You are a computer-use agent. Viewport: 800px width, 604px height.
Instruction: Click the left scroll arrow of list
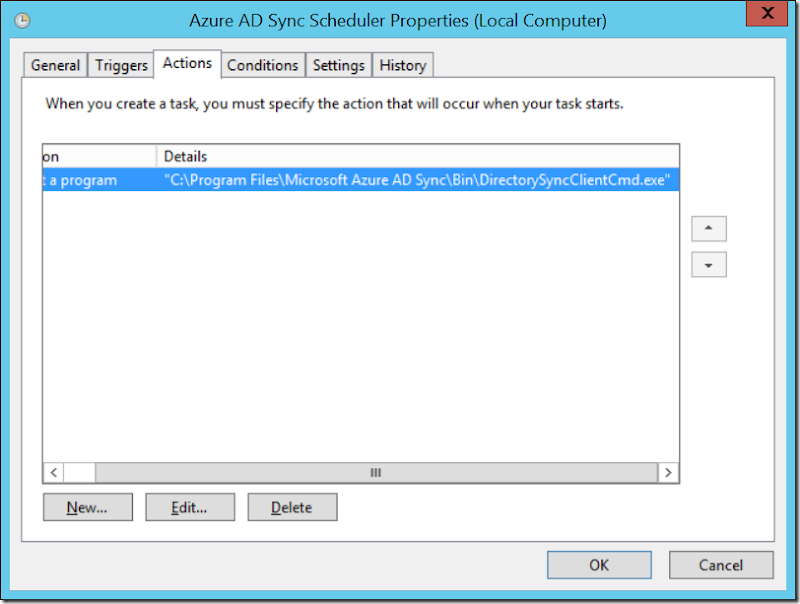[54, 472]
